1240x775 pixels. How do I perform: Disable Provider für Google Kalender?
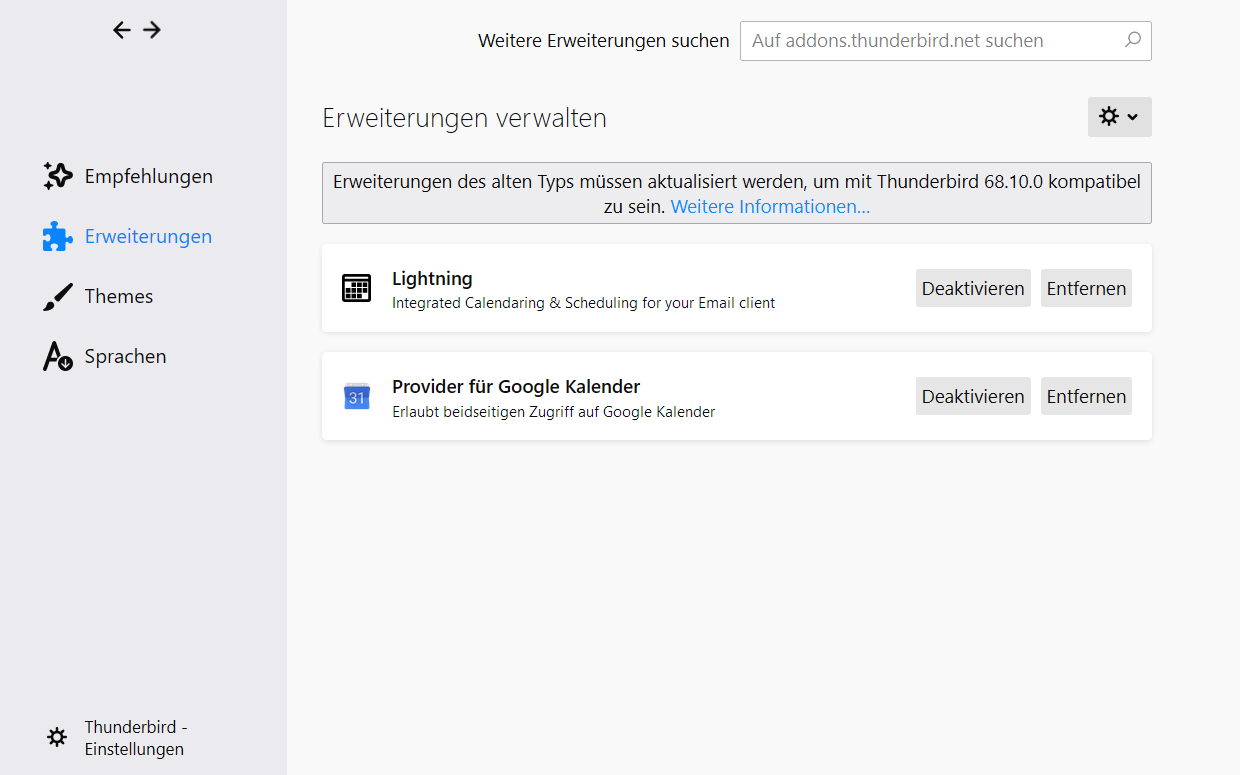pyautogui.click(x=973, y=396)
